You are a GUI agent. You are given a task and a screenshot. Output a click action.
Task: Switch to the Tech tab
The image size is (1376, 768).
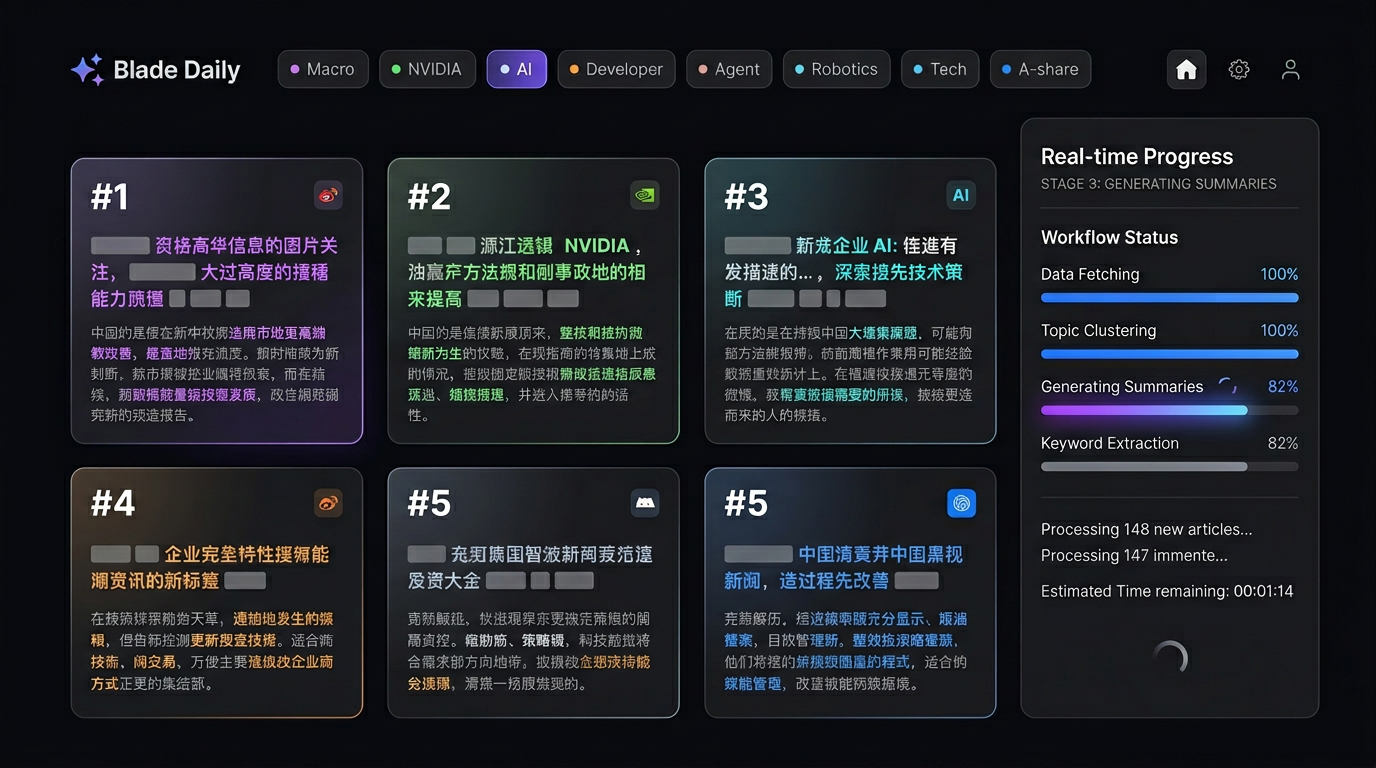[939, 69]
